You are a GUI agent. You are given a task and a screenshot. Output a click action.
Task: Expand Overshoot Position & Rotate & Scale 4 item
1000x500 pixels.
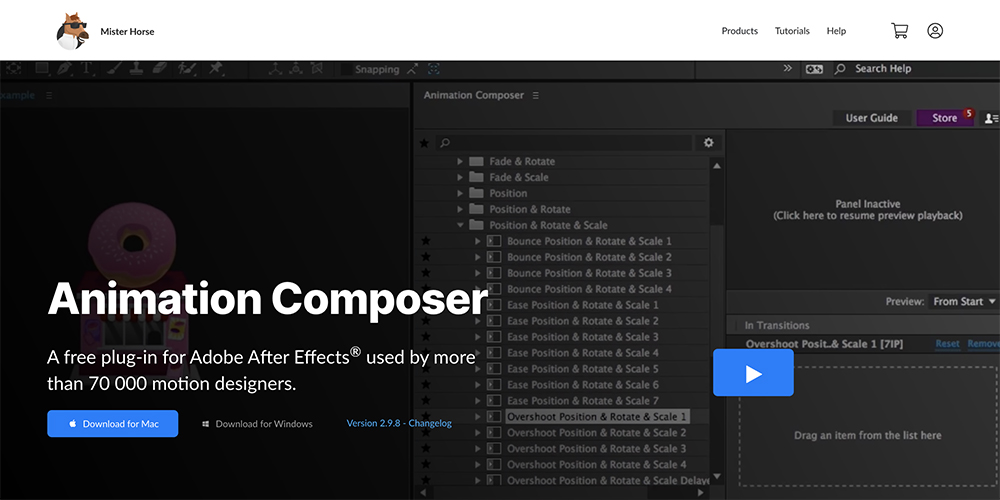coord(478,464)
